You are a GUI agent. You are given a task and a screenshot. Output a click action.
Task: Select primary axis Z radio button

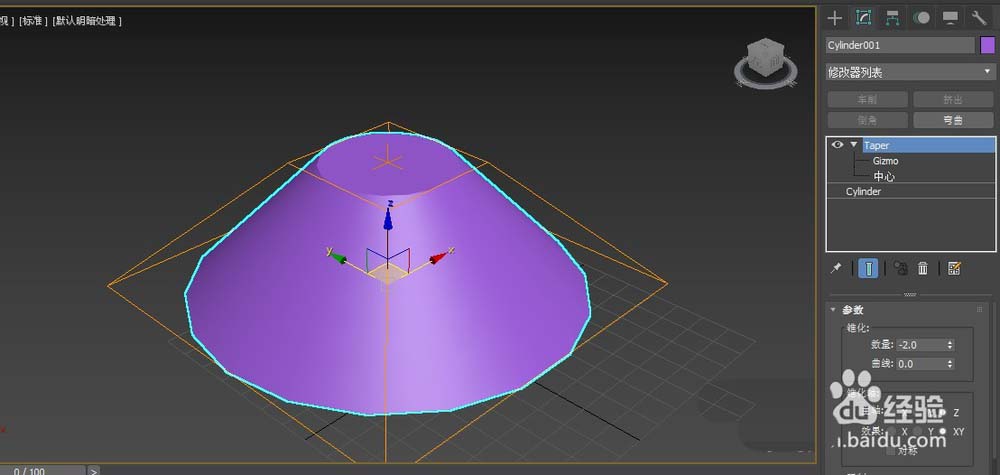943,413
